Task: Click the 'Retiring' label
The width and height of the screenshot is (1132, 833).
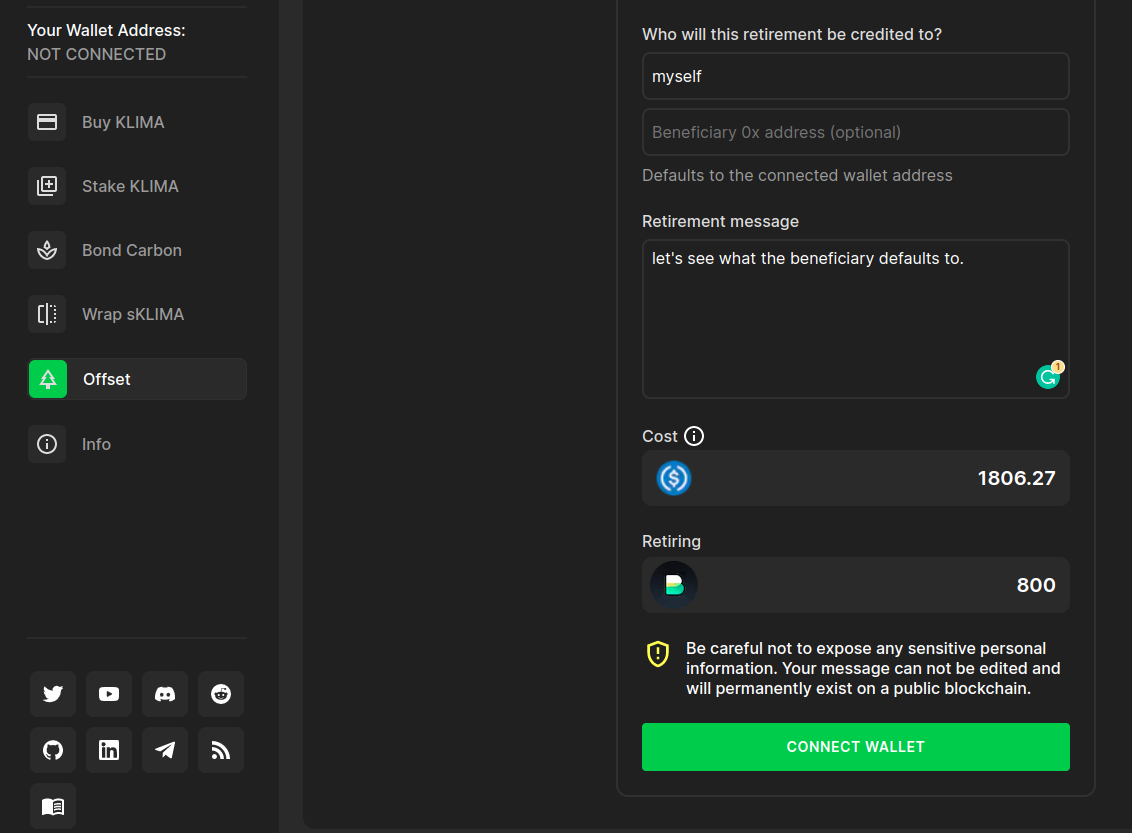Action: click(671, 541)
